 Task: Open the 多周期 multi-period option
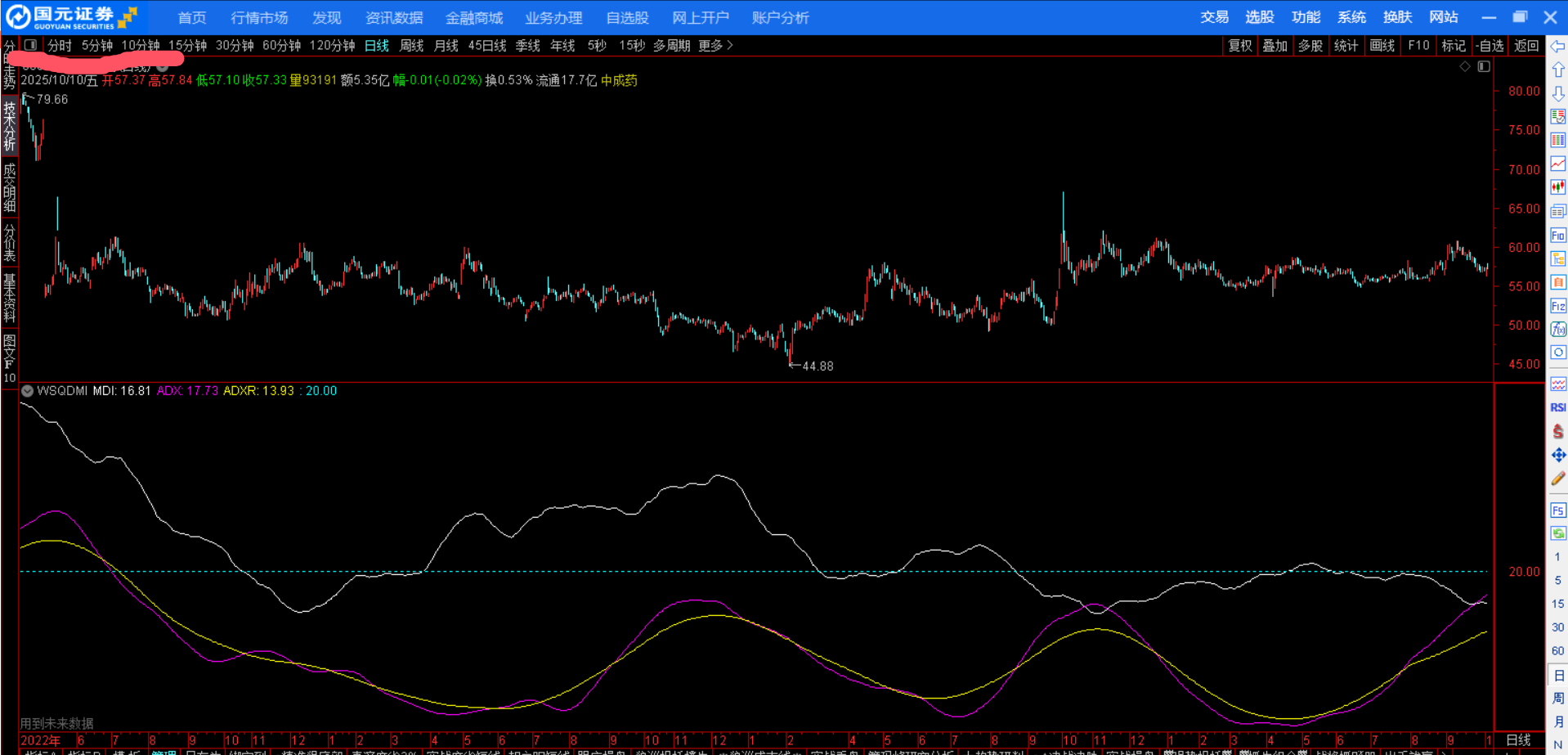[671, 46]
